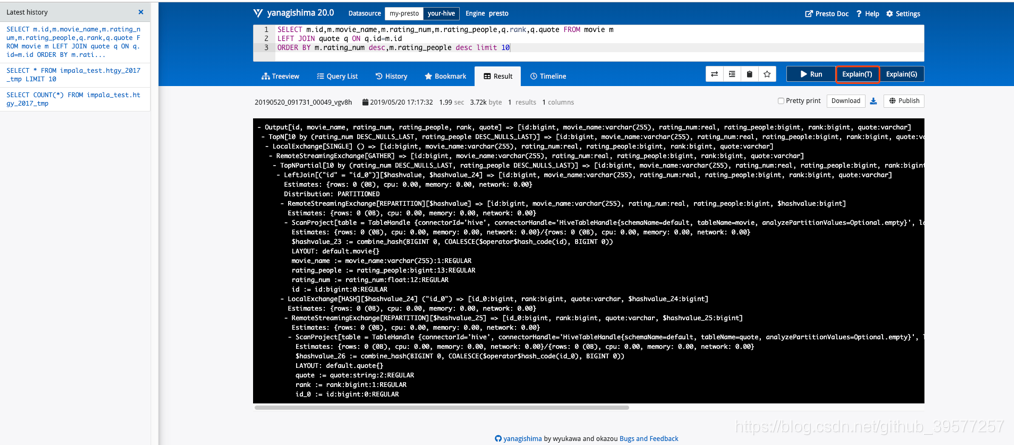Open the movie join query in history
This screenshot has height=445, width=1014.
(72, 43)
